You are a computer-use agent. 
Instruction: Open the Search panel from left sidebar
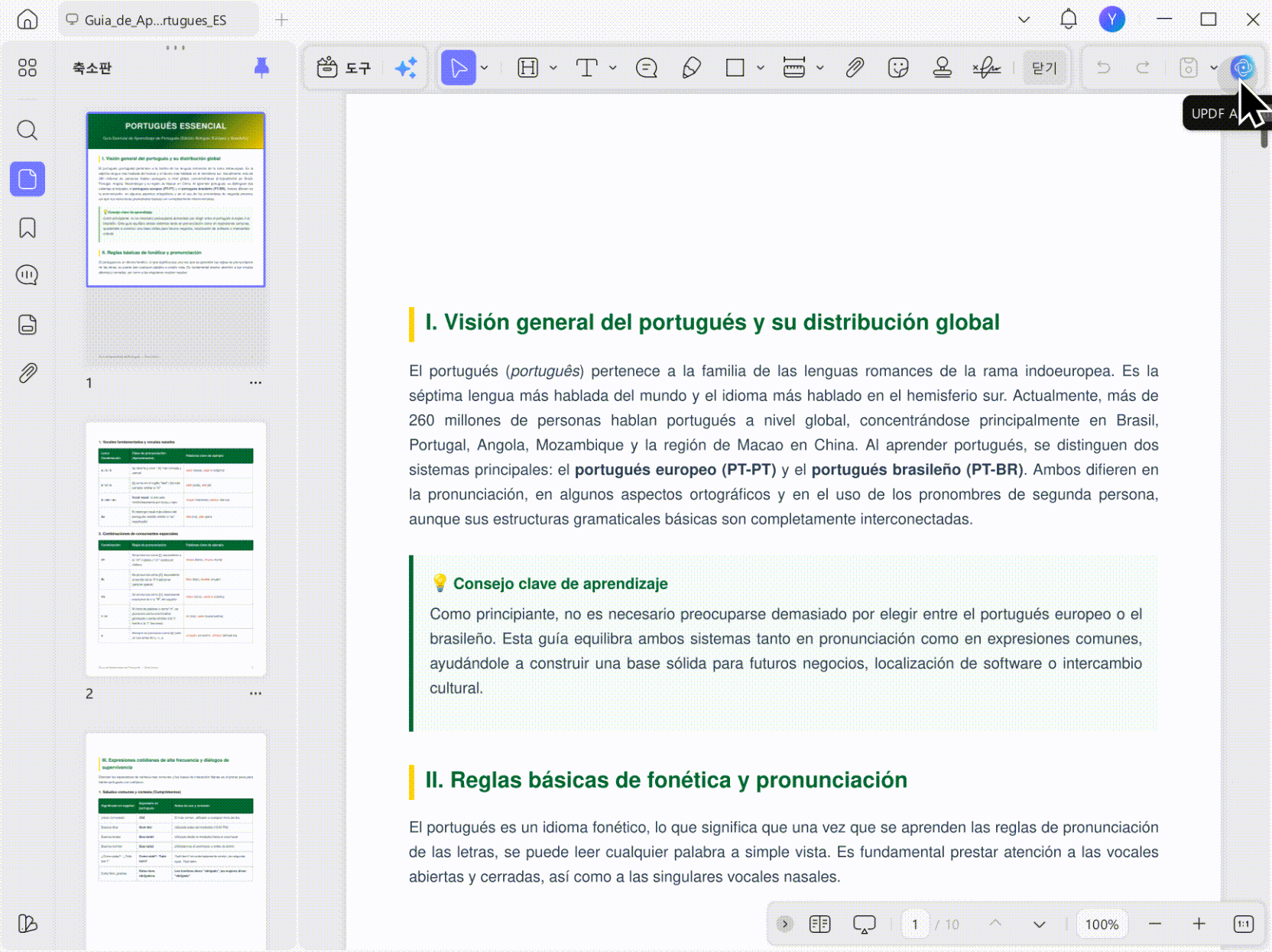tap(28, 130)
